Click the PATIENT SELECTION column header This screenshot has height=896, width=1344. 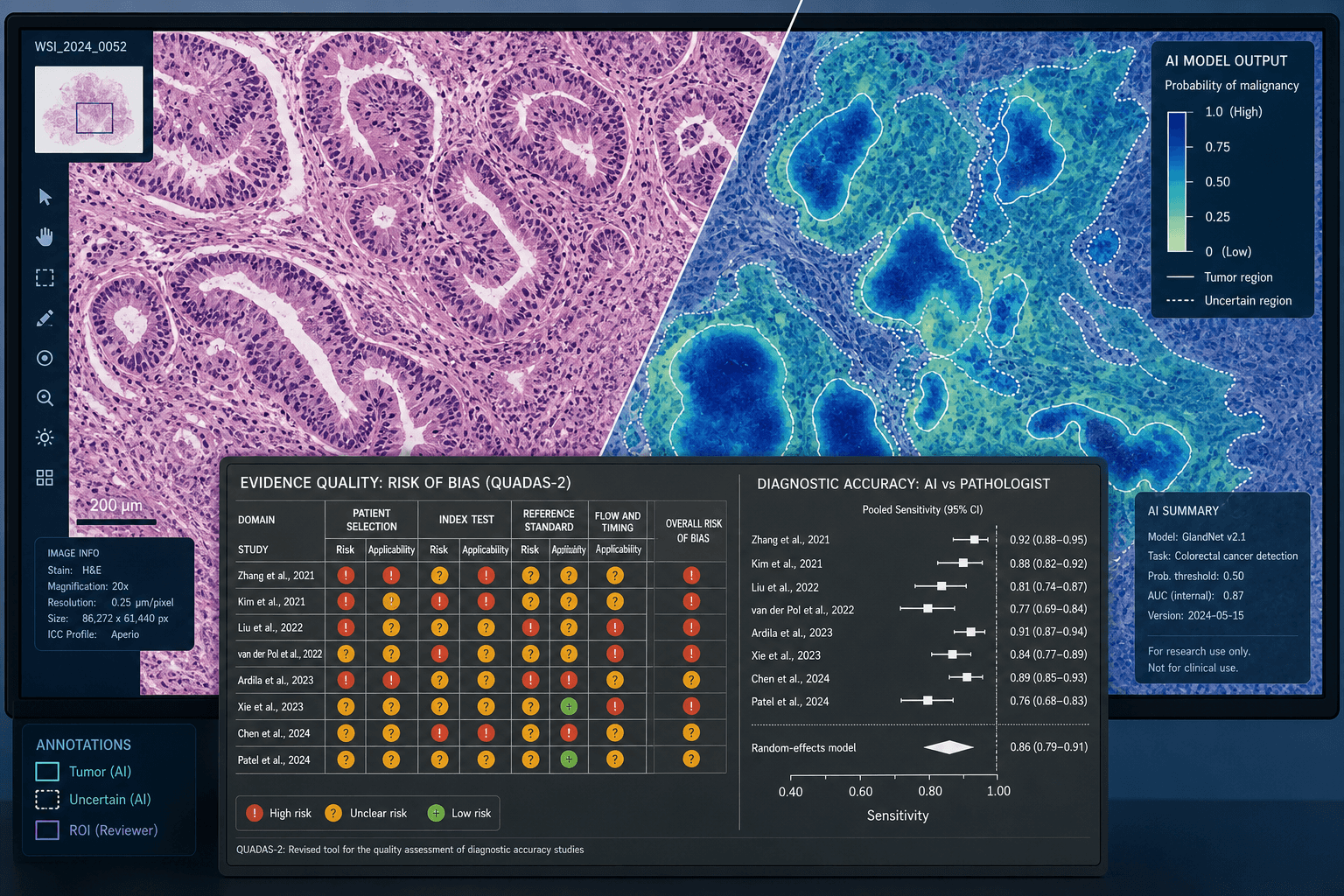(x=372, y=520)
